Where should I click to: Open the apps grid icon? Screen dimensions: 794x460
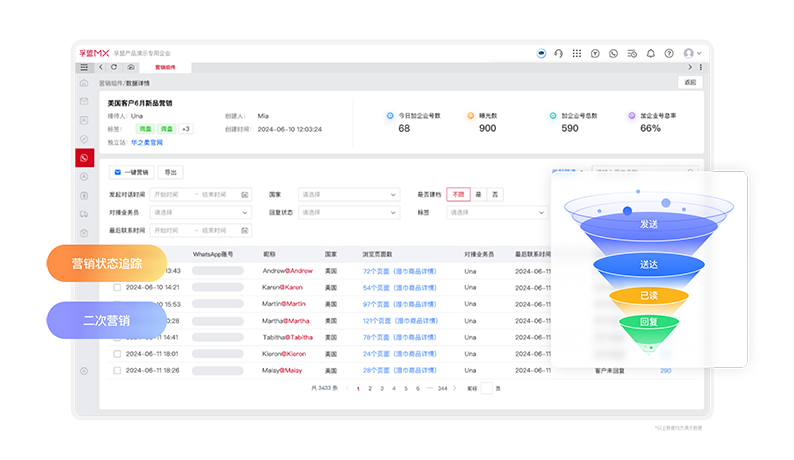(x=576, y=53)
